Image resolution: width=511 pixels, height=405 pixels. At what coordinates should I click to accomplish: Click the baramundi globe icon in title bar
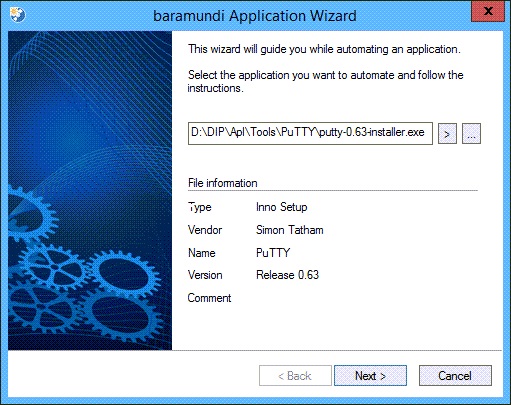point(17,15)
